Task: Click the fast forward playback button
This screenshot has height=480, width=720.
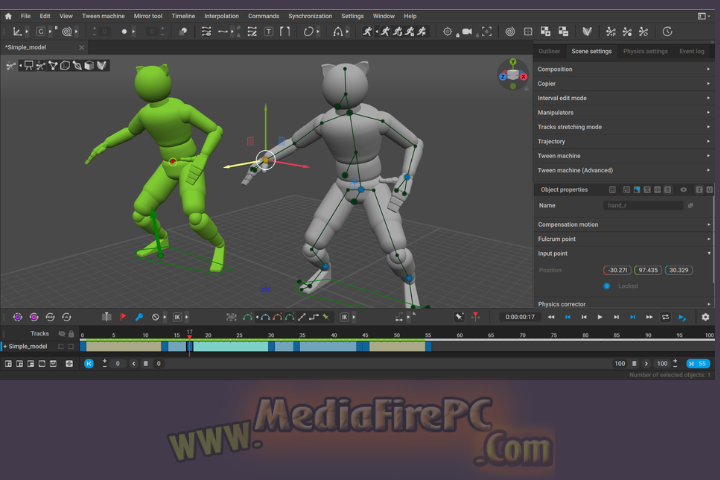Action: coord(649,317)
